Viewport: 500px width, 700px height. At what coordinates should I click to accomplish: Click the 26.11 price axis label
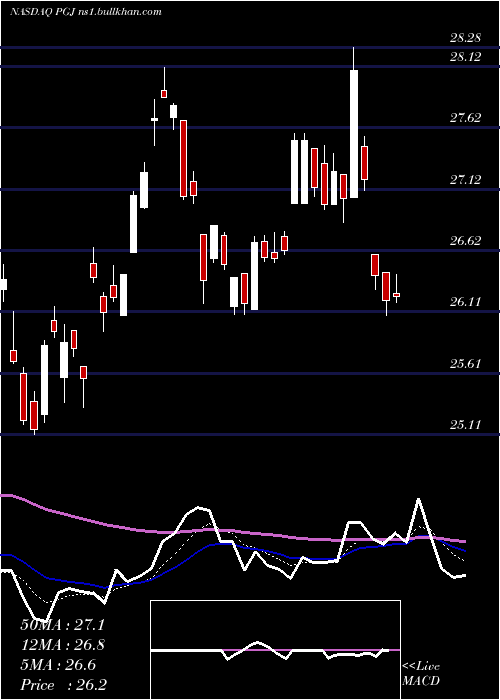465,302
